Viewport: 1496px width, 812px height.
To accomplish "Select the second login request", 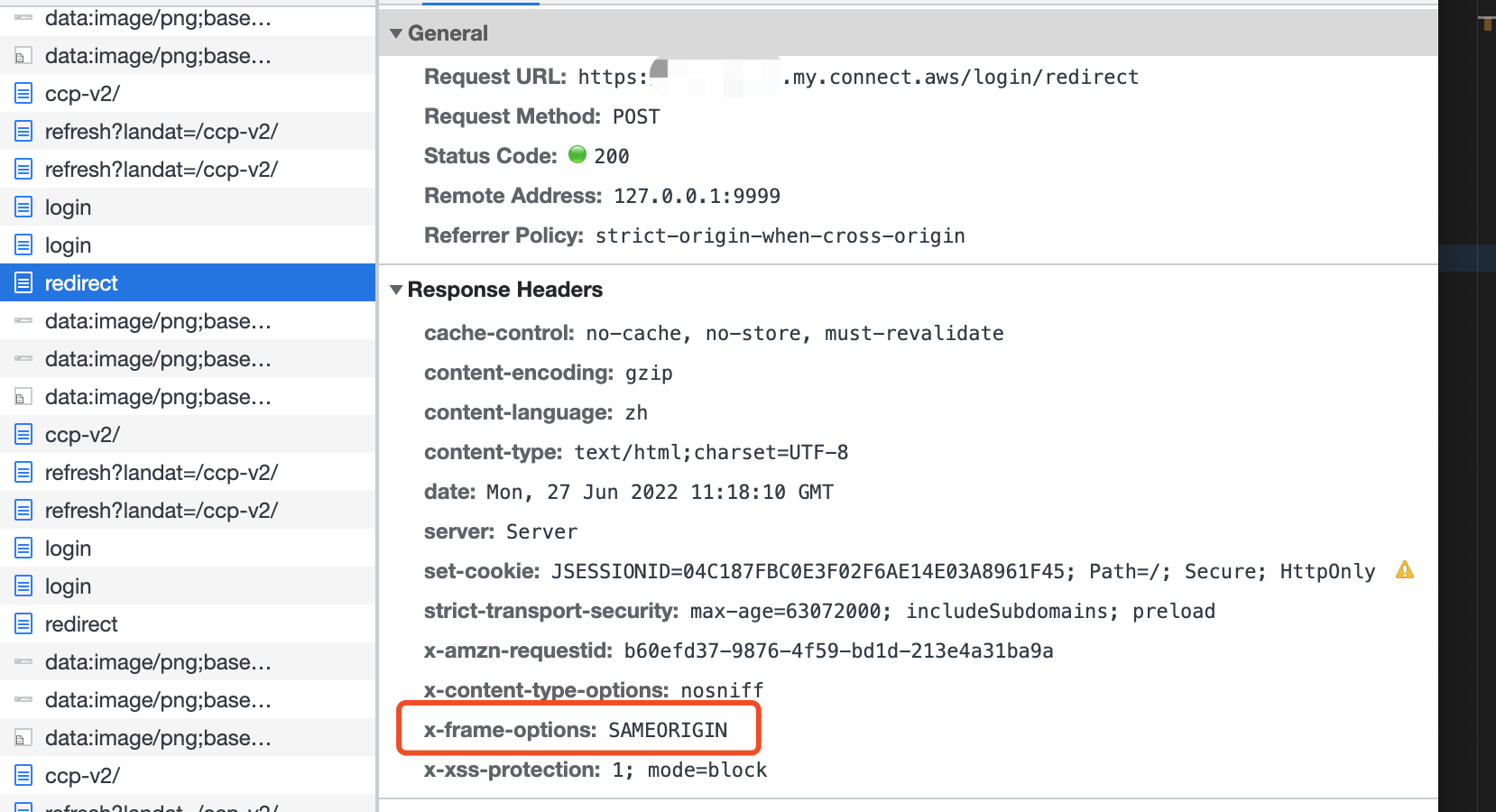I will [68, 245].
